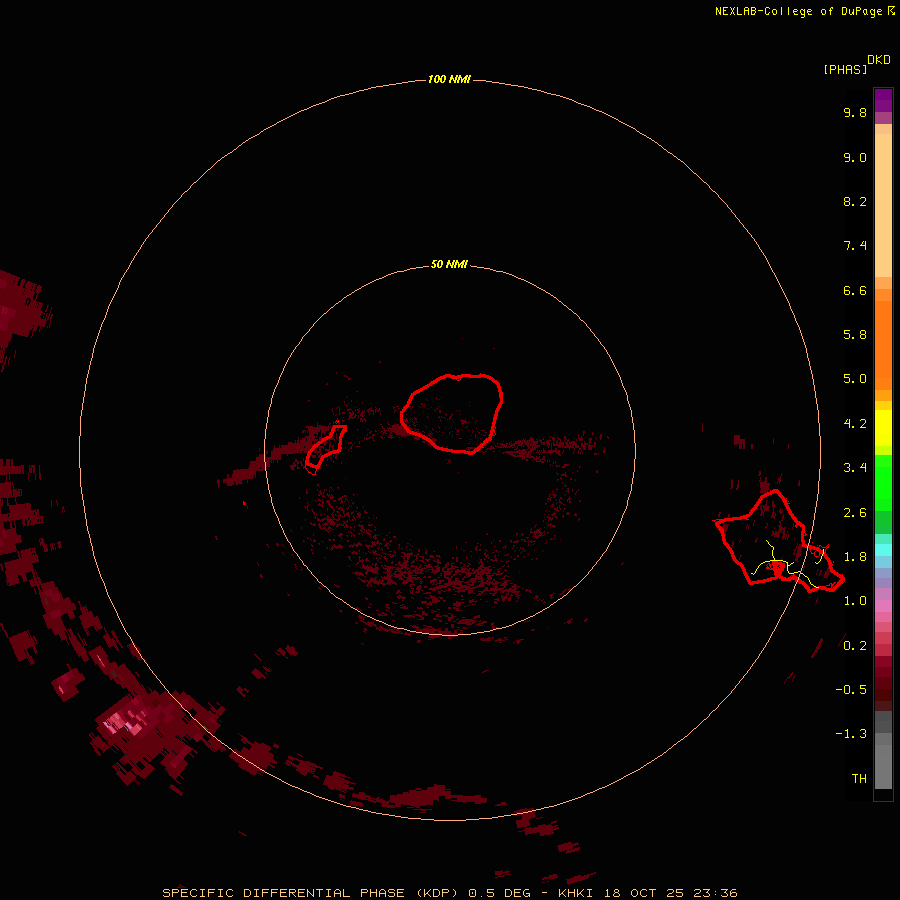900x900 pixels.
Task: Click the 1.8 legend value
Action: pos(855,557)
